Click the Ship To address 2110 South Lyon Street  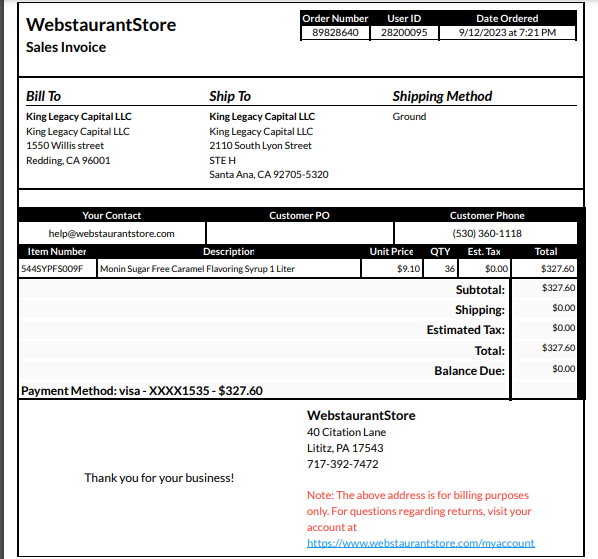click(260, 146)
